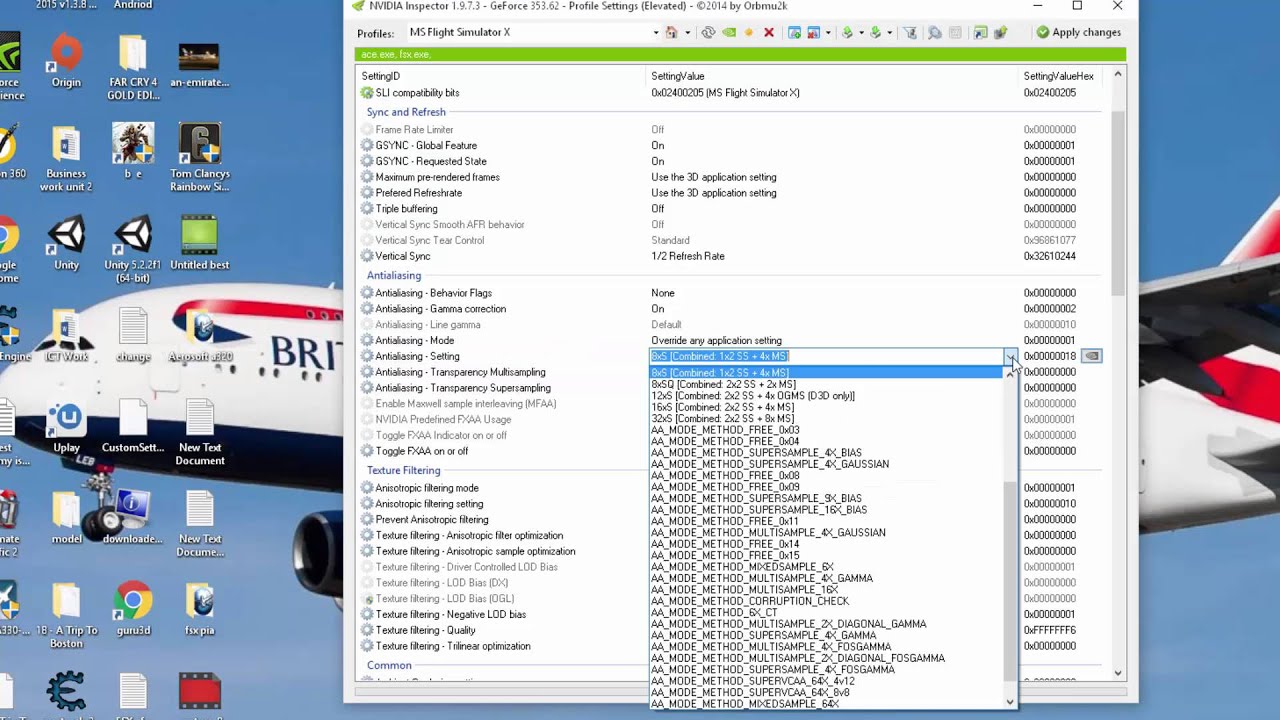Viewport: 1280px width, 720px height.
Task: Click the Common group header
Action: pos(389,665)
